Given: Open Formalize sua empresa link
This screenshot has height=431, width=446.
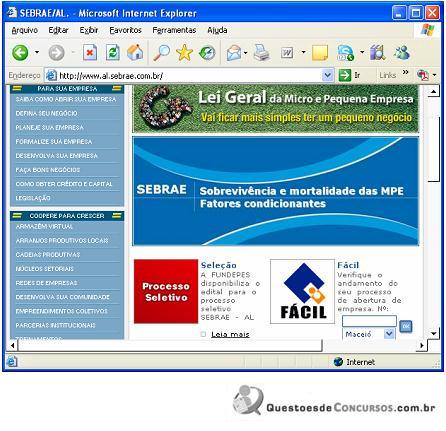Looking at the screenshot, I should point(54,142).
